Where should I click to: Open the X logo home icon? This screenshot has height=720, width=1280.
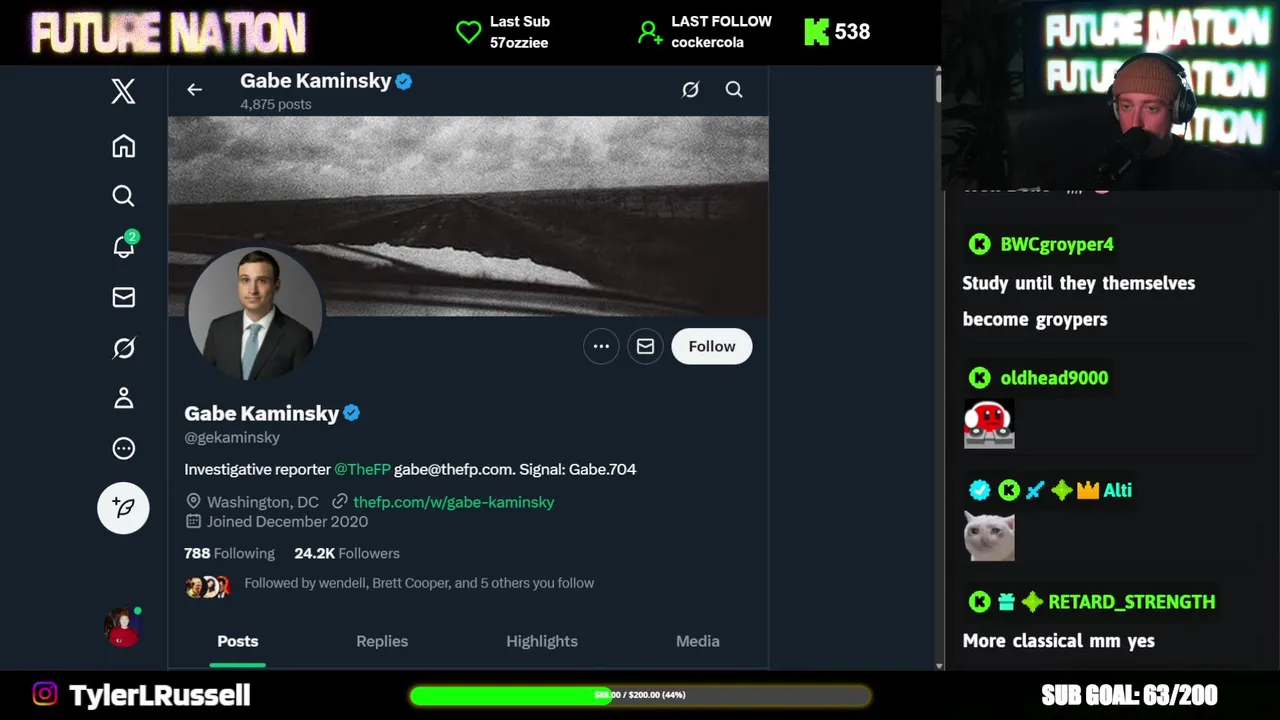(x=123, y=91)
